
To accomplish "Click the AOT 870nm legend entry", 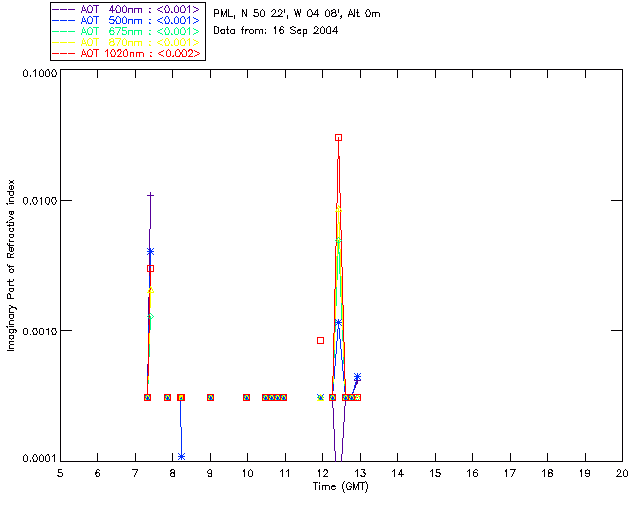I will (x=127, y=42).
